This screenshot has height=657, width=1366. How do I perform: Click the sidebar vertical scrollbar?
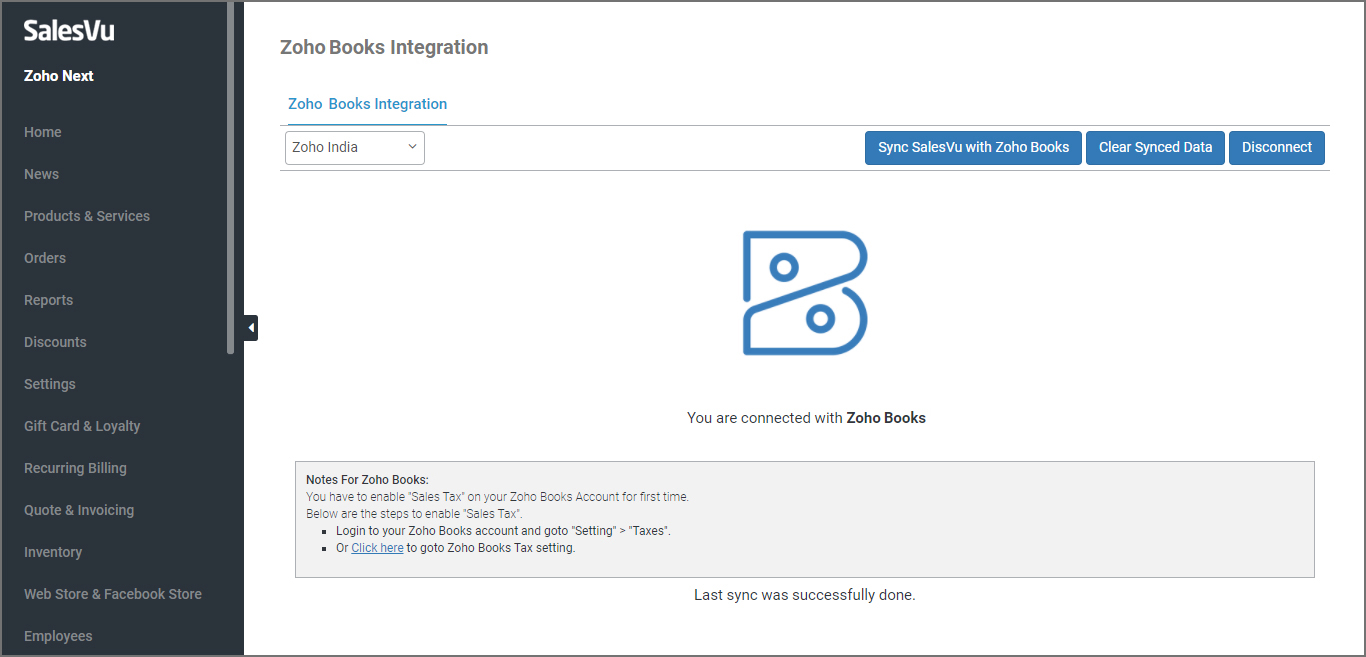(x=231, y=180)
